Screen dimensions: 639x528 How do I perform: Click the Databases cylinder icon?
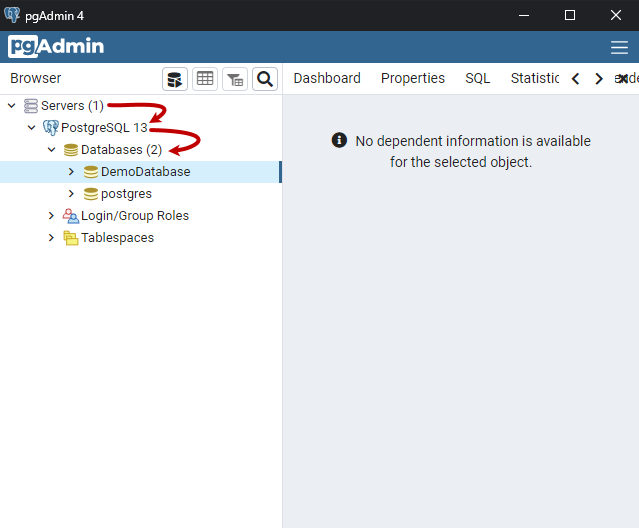point(71,150)
